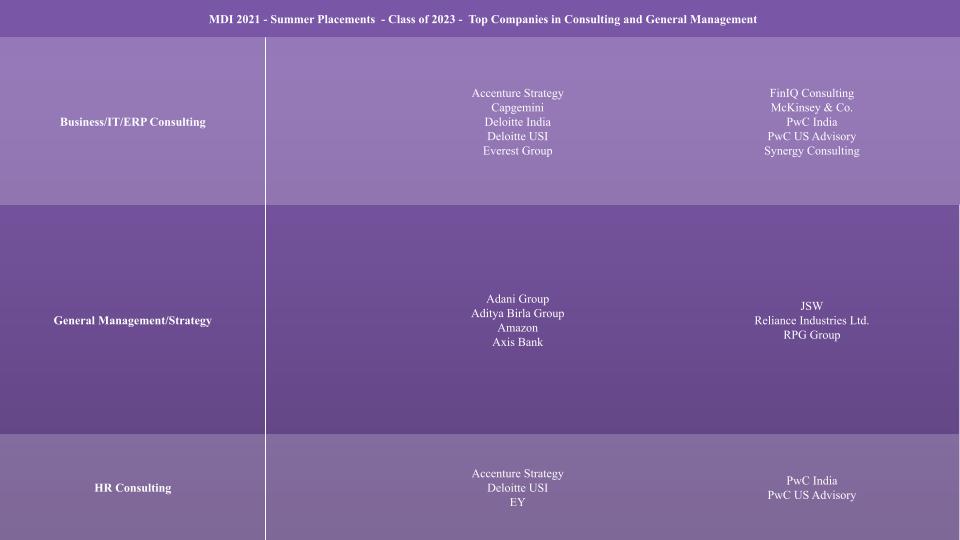Click the Aditya Birla Group entry

pos(517,313)
